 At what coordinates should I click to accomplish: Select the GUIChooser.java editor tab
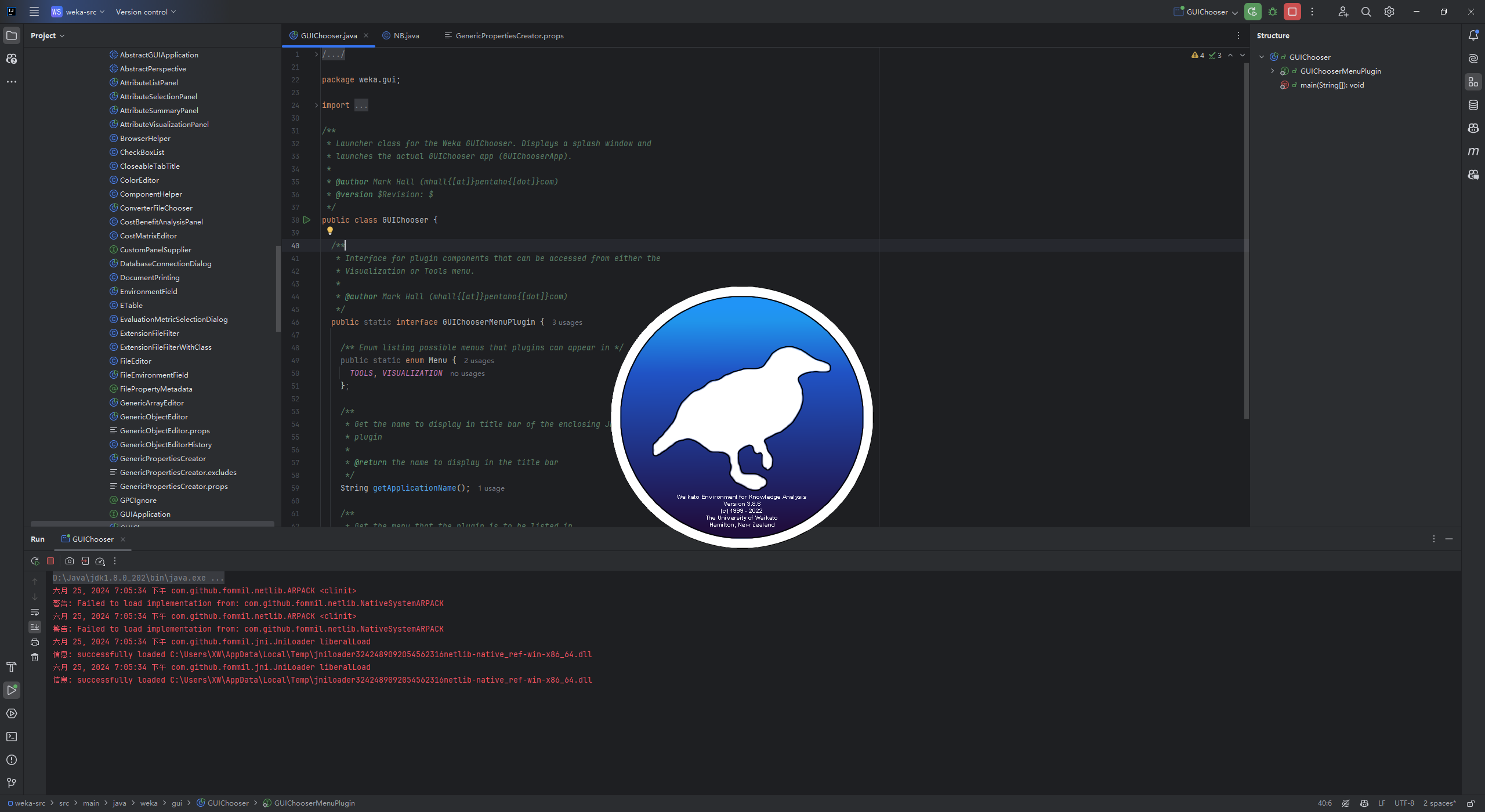pyautogui.click(x=328, y=35)
